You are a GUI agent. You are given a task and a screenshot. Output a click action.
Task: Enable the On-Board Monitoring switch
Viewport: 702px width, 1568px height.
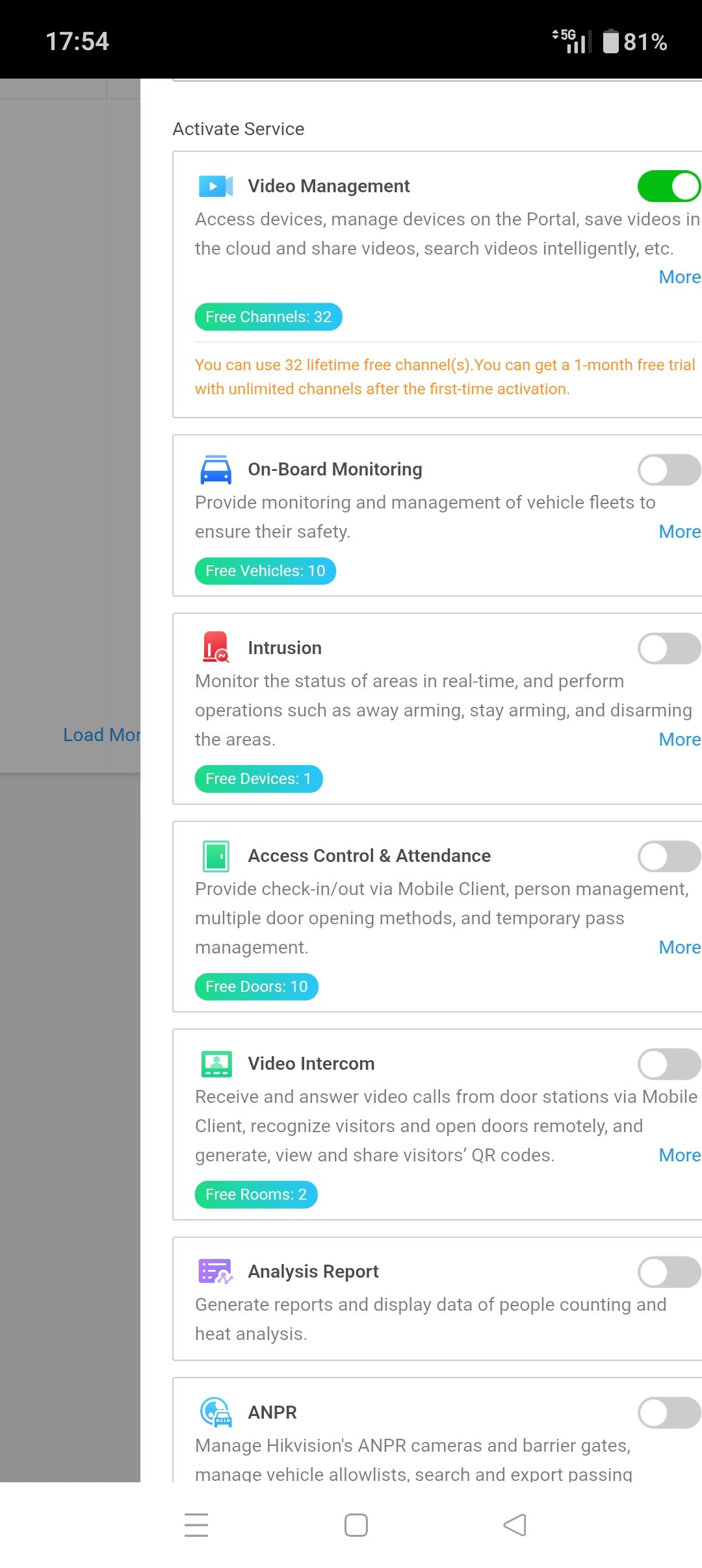[669, 470]
